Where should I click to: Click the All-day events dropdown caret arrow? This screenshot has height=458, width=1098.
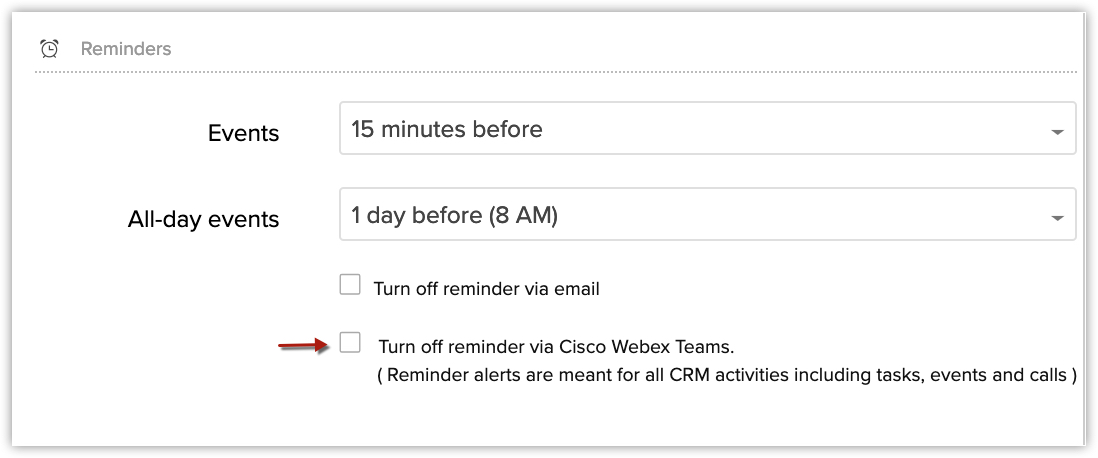coord(1057,217)
